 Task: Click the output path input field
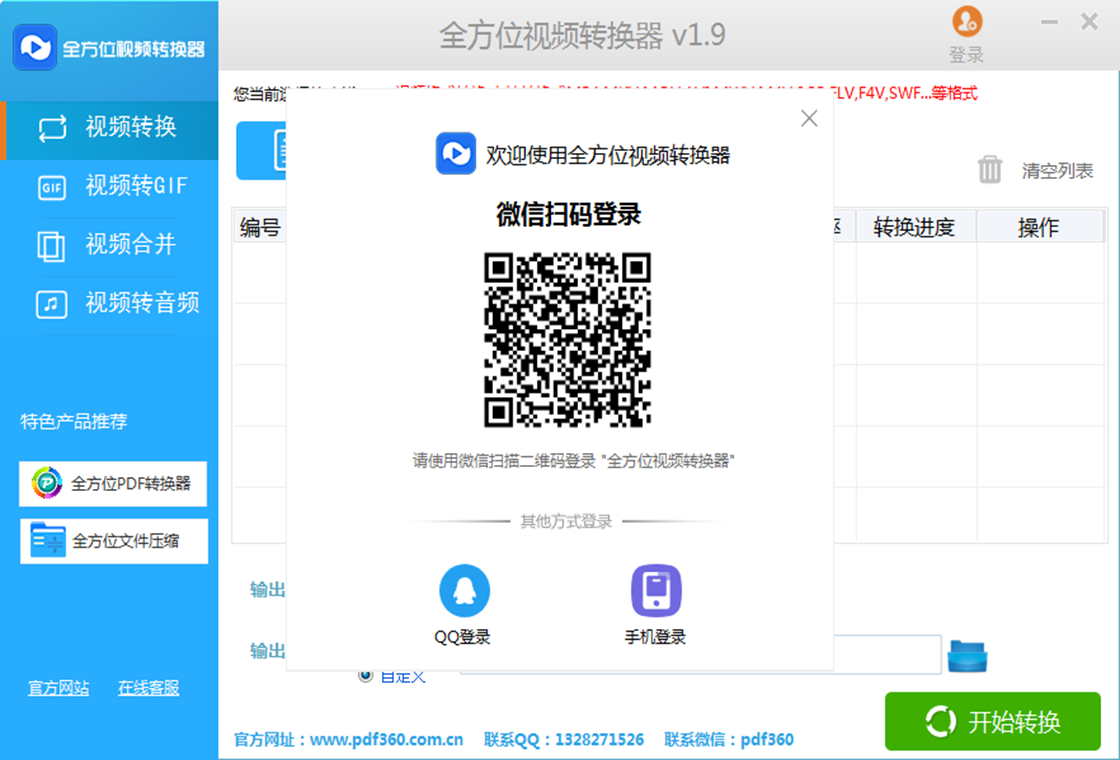point(887,654)
